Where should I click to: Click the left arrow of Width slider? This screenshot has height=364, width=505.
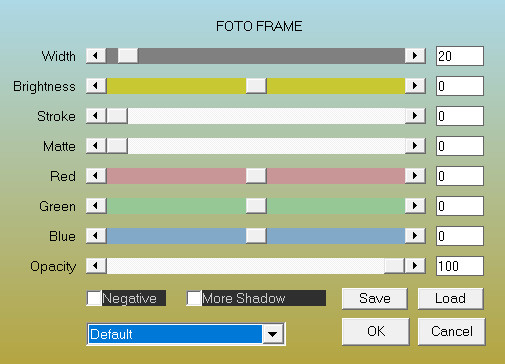(x=96, y=56)
